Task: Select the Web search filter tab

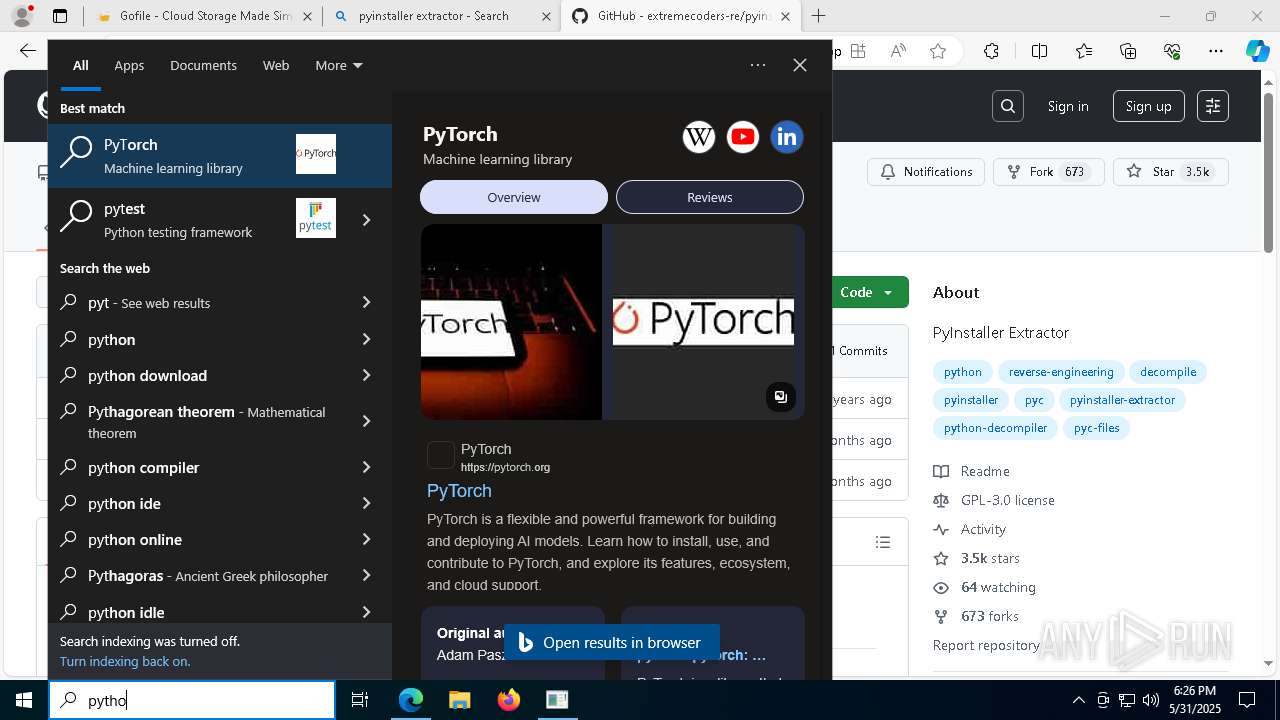Action: point(276,65)
